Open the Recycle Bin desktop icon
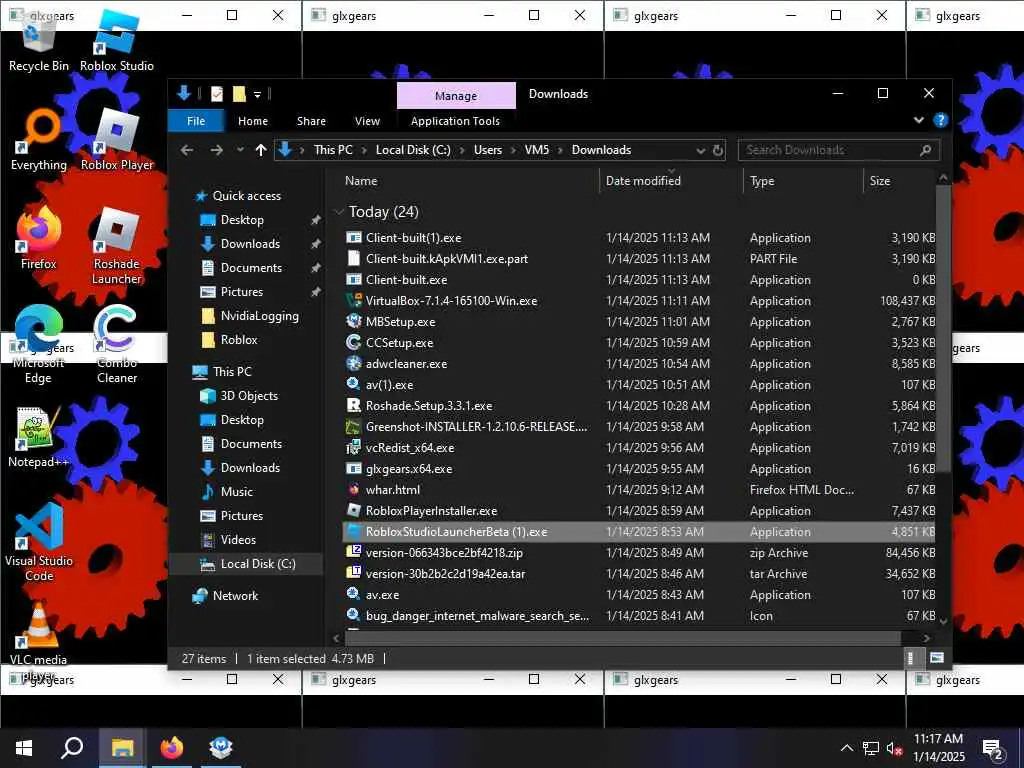 pyautogui.click(x=39, y=42)
